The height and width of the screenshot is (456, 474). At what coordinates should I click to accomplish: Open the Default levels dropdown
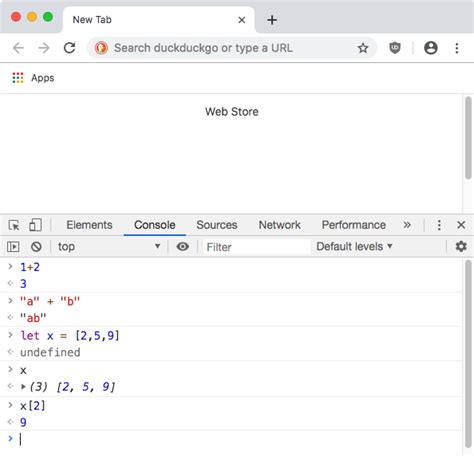354,247
